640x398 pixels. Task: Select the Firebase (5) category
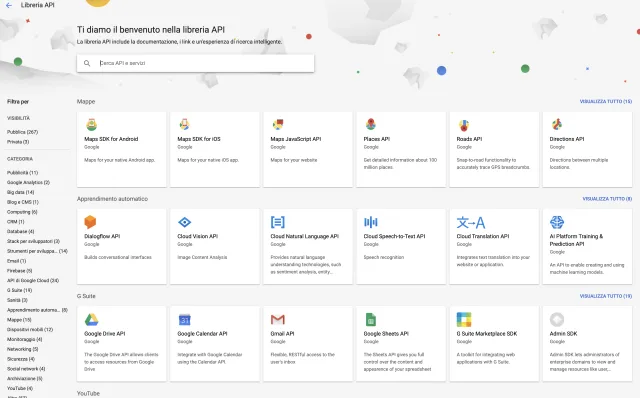[20, 271]
